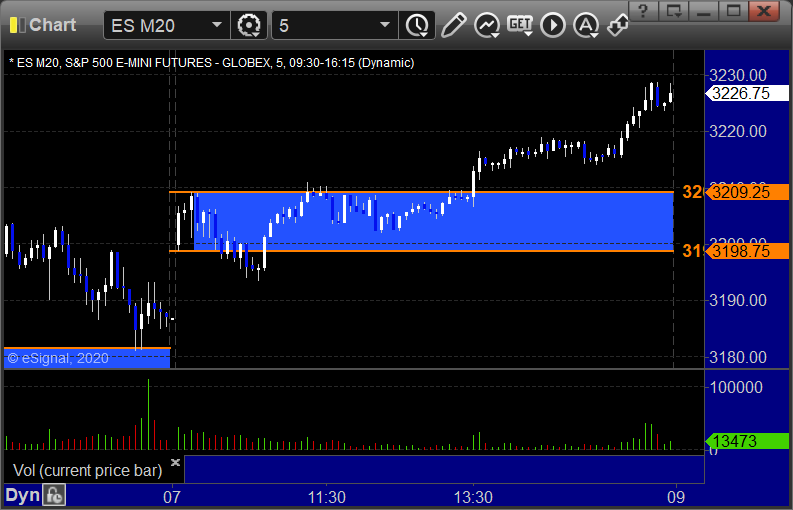The image size is (793, 510).
Task: Click the GET data button icon
Action: click(520, 25)
